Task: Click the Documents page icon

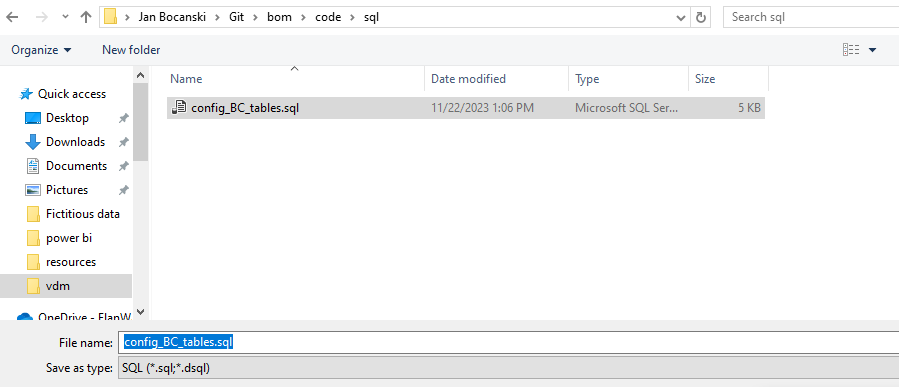Action: (x=33, y=166)
